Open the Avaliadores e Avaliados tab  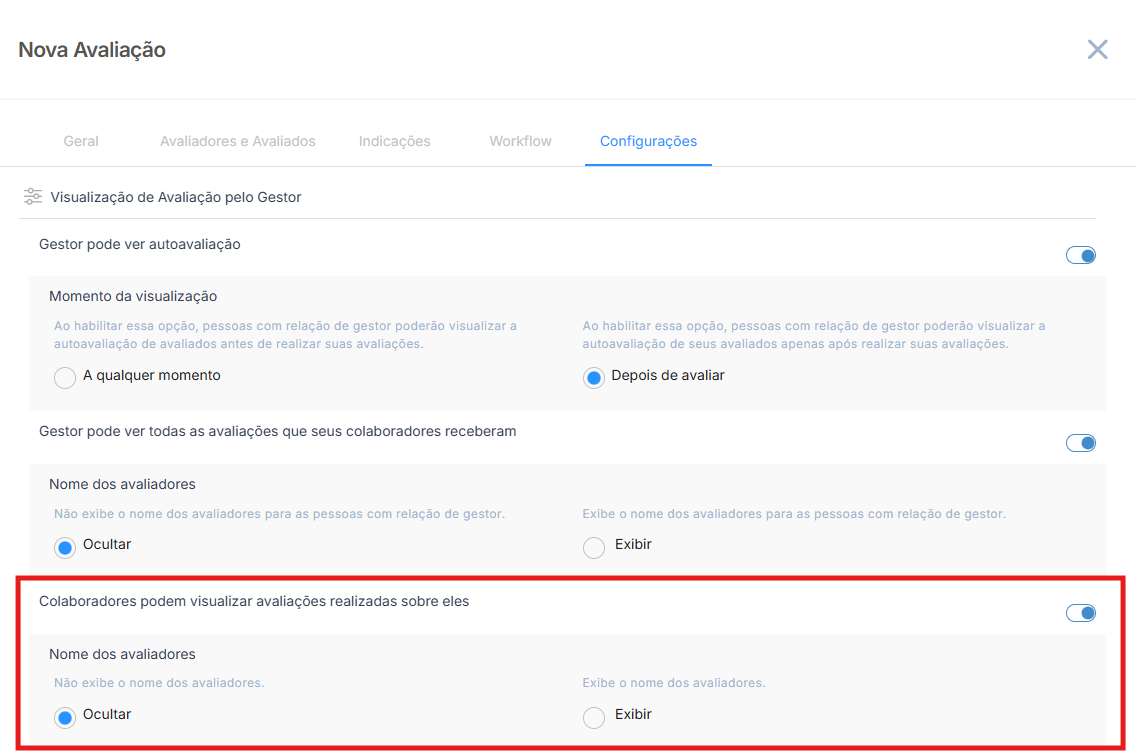coord(237,141)
